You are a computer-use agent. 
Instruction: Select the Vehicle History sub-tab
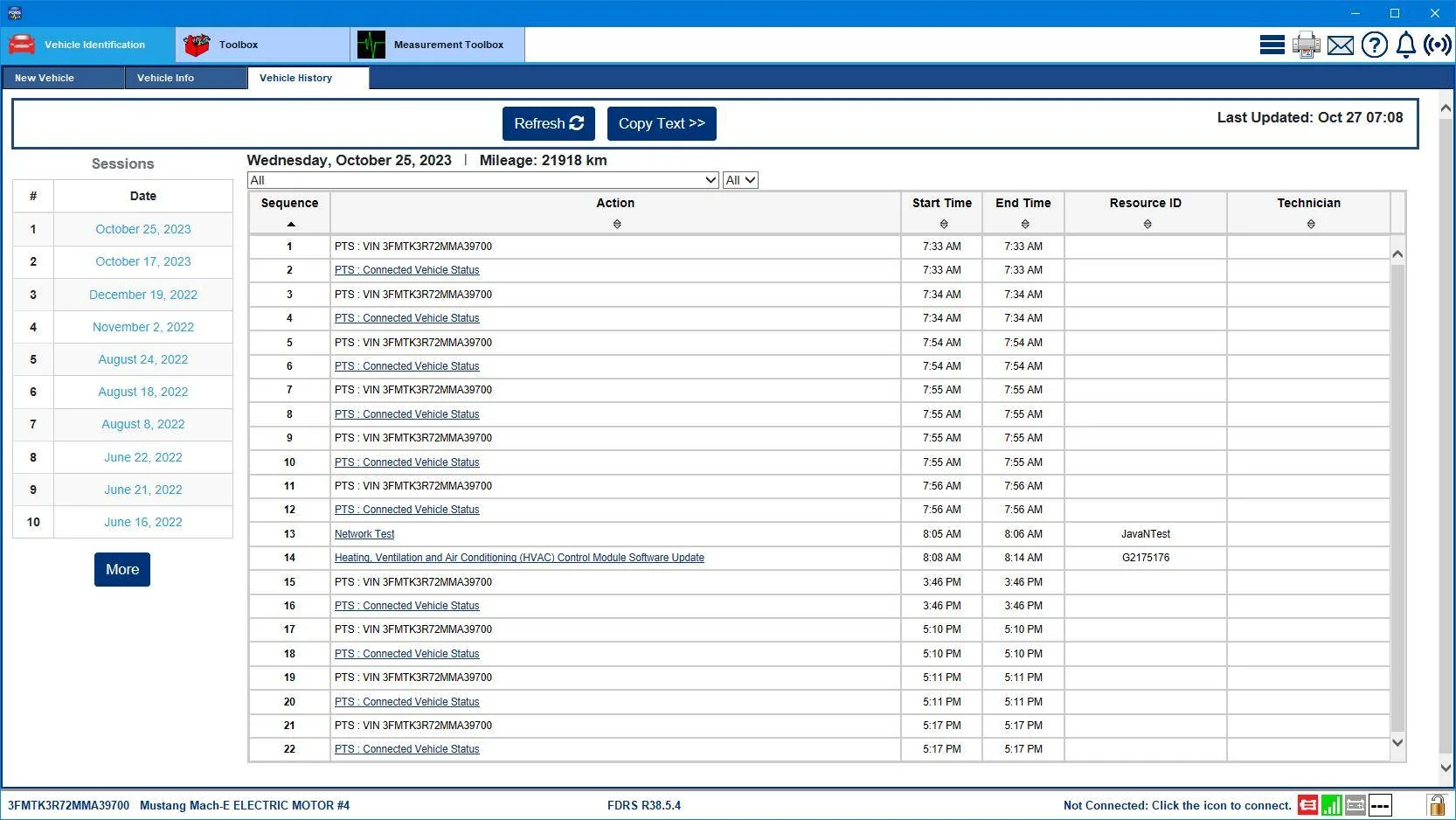click(x=309, y=78)
